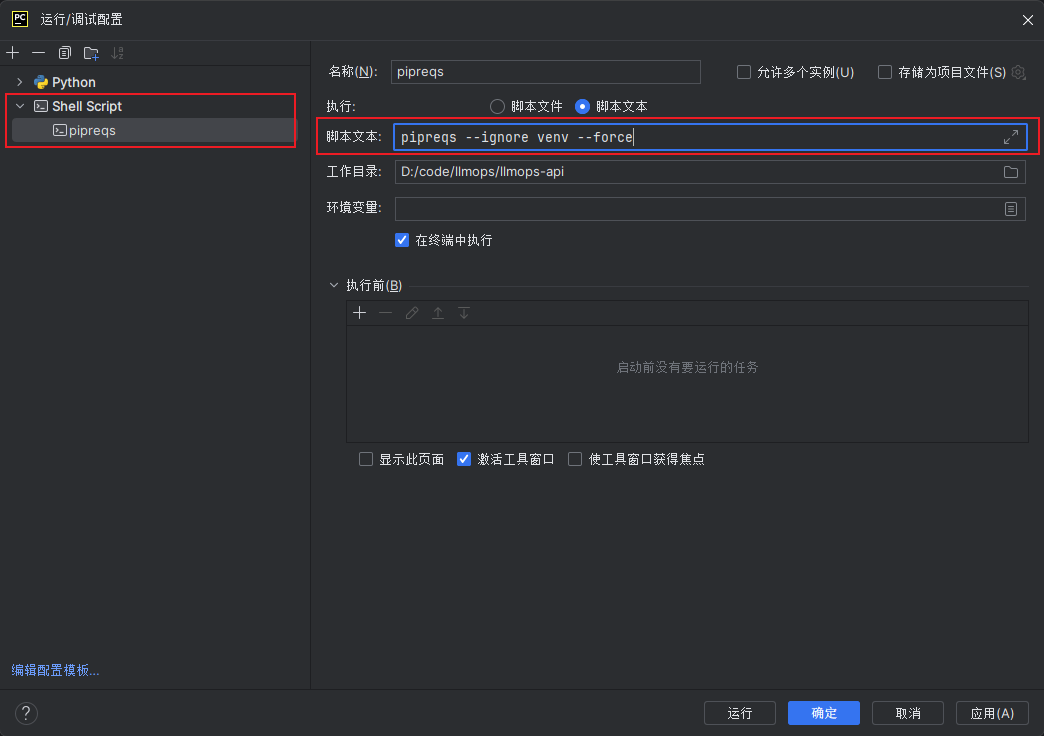Image resolution: width=1044 pixels, height=736 pixels.
Task: Click the add new configuration plus icon
Action: (12, 52)
